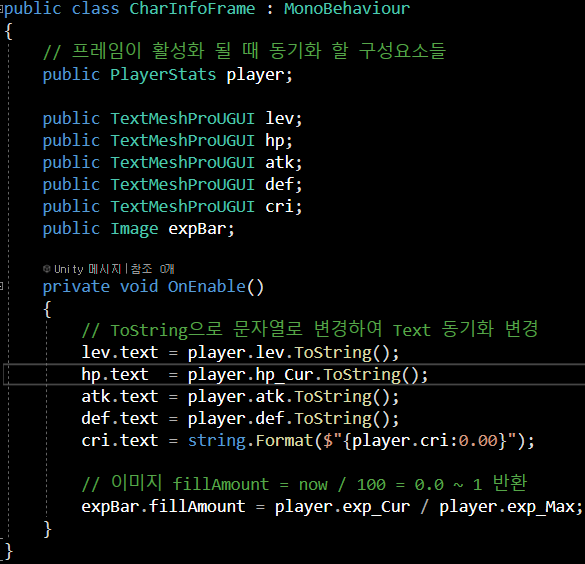This screenshot has height=564, width=585.
Task: Click 'exp_Cur' in the fillAmount expression
Action: (376, 507)
